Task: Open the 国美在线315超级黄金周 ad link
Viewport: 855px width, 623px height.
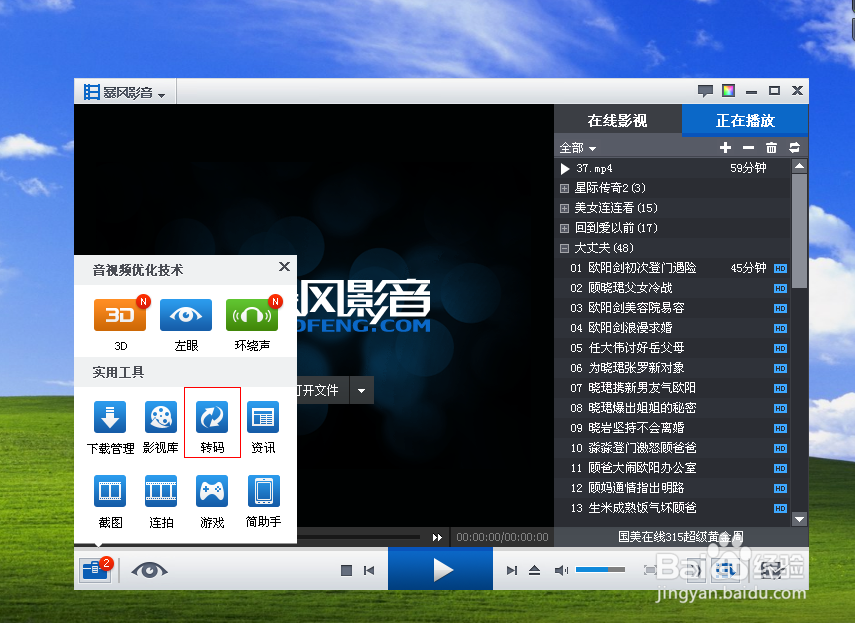Action: tap(681, 537)
